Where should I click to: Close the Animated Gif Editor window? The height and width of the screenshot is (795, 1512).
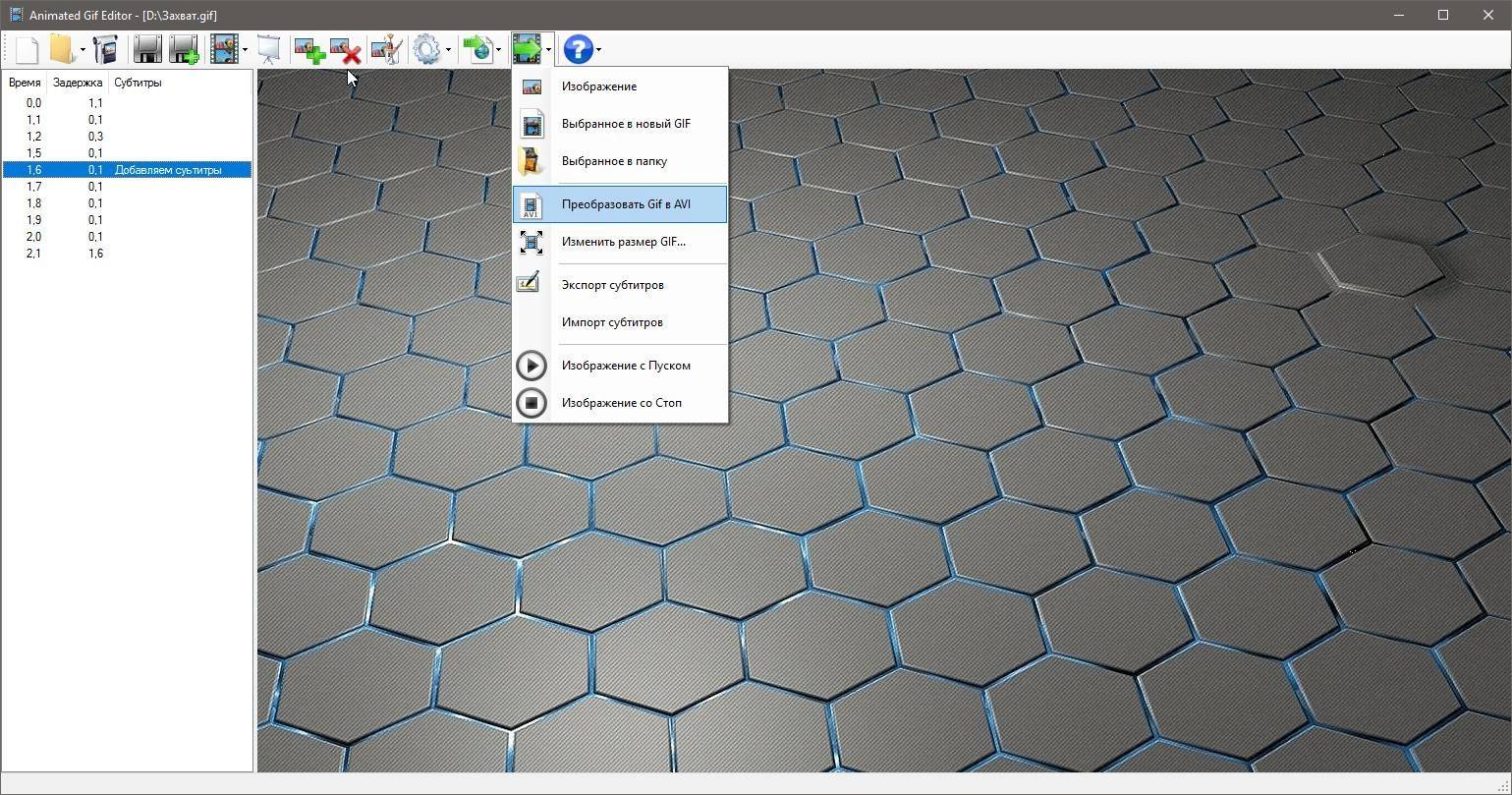pos(1488,15)
